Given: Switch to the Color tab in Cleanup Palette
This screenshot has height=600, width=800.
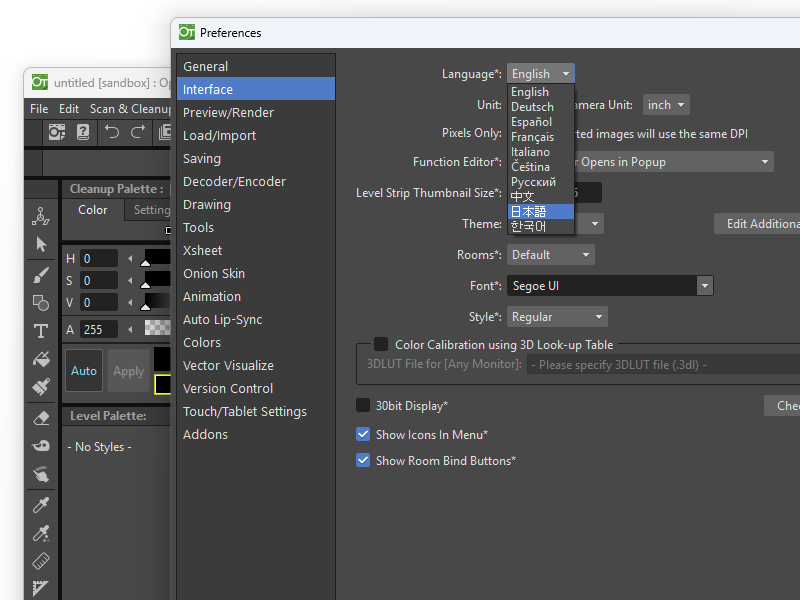Looking at the screenshot, I should tap(93, 210).
